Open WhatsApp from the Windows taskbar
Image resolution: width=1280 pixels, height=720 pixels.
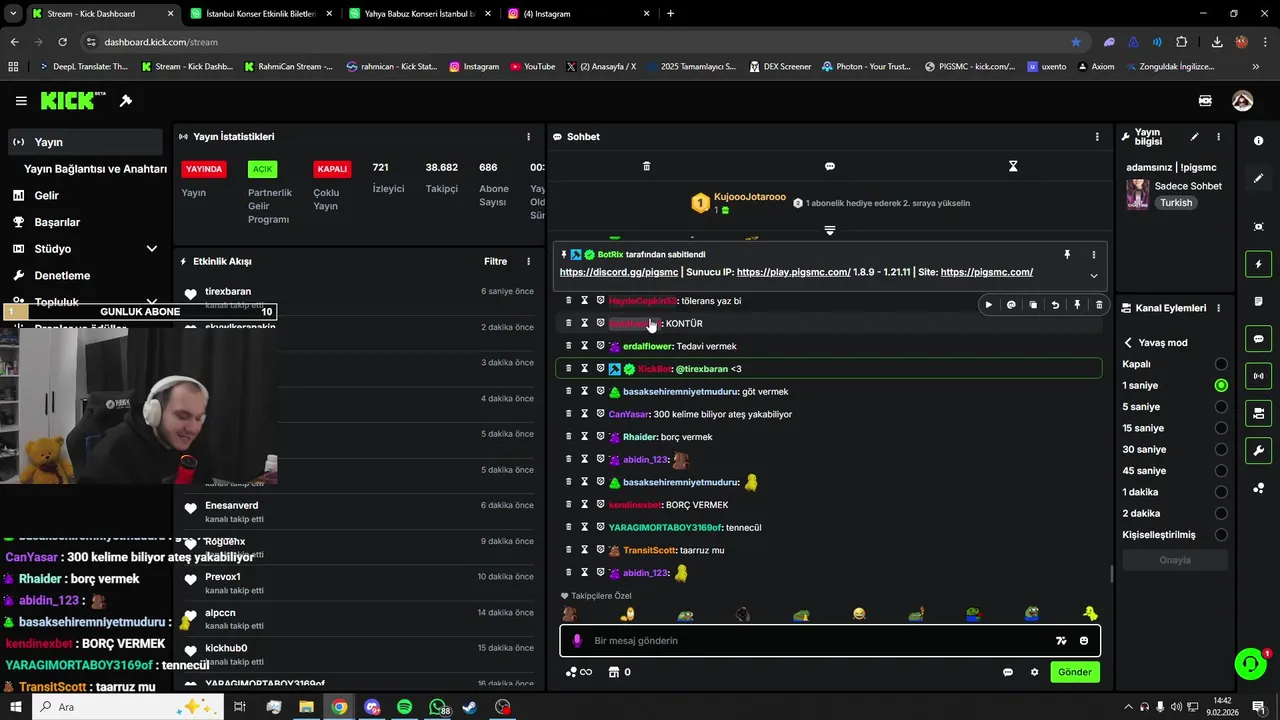pyautogui.click(x=437, y=707)
